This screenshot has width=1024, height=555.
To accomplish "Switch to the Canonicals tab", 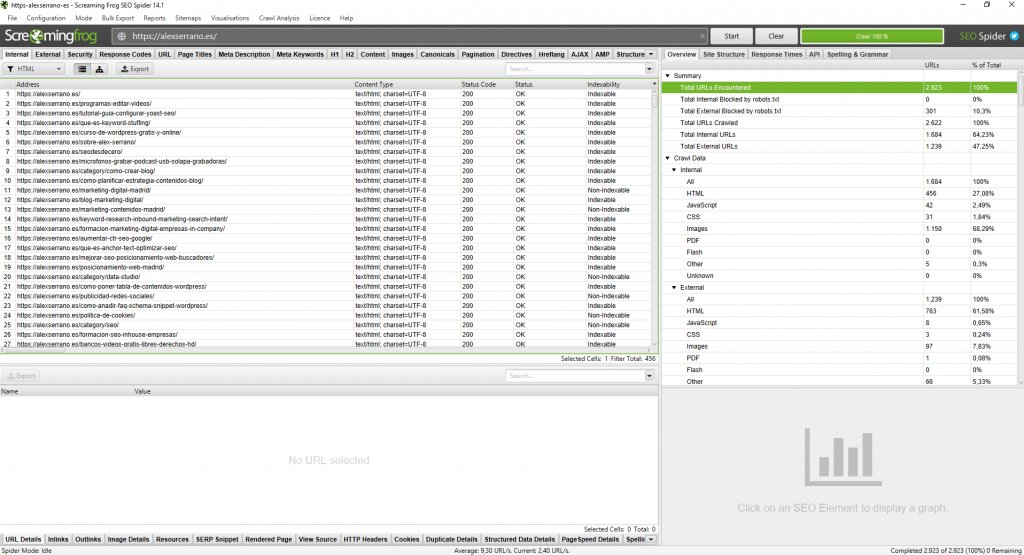I will tap(437, 54).
